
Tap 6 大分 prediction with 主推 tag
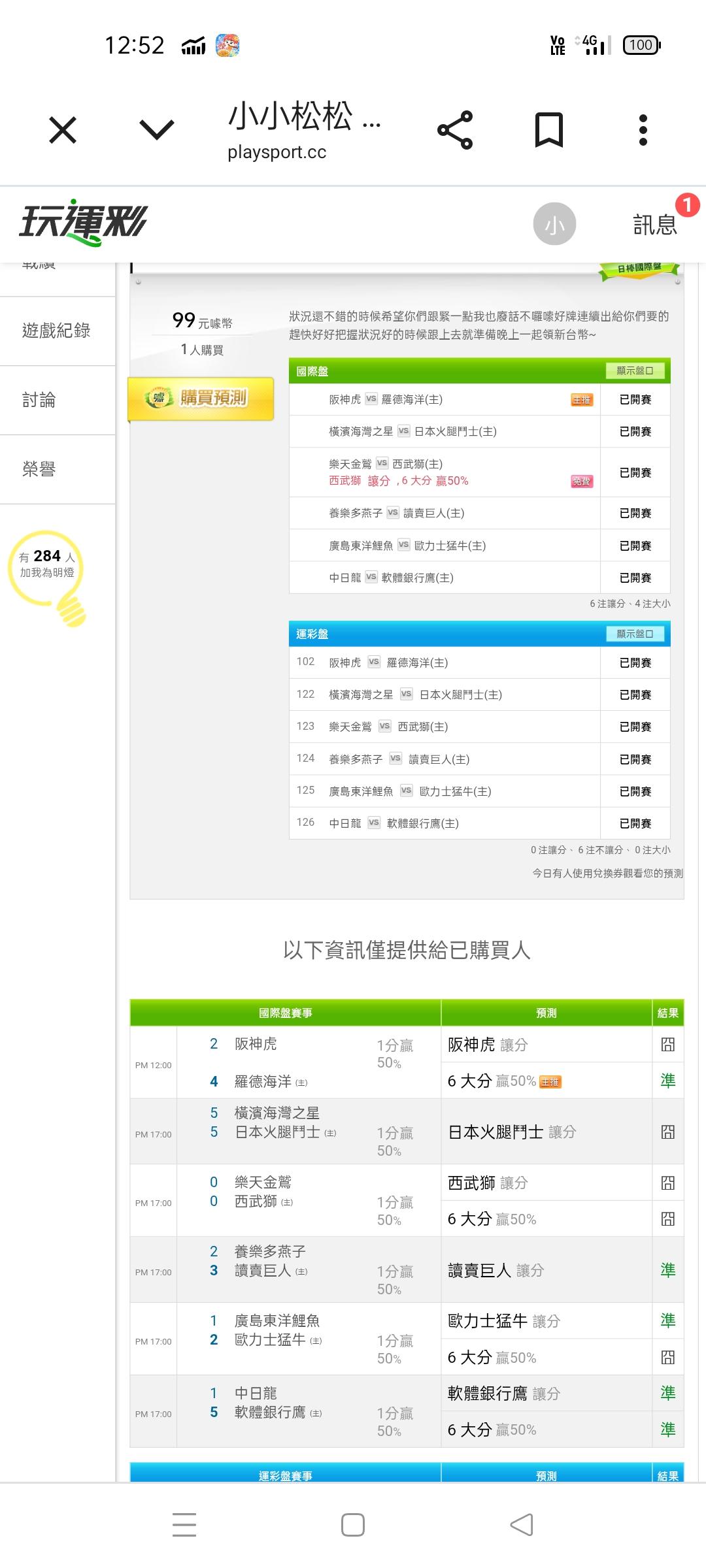tap(546, 1081)
